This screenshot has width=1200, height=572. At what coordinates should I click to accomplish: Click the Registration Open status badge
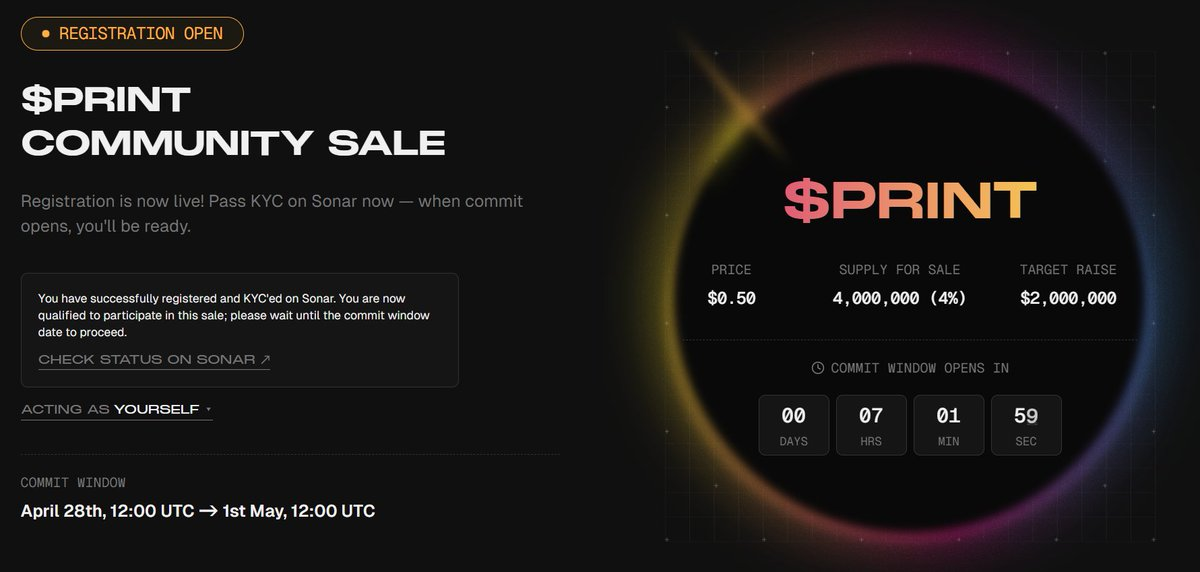(x=132, y=34)
